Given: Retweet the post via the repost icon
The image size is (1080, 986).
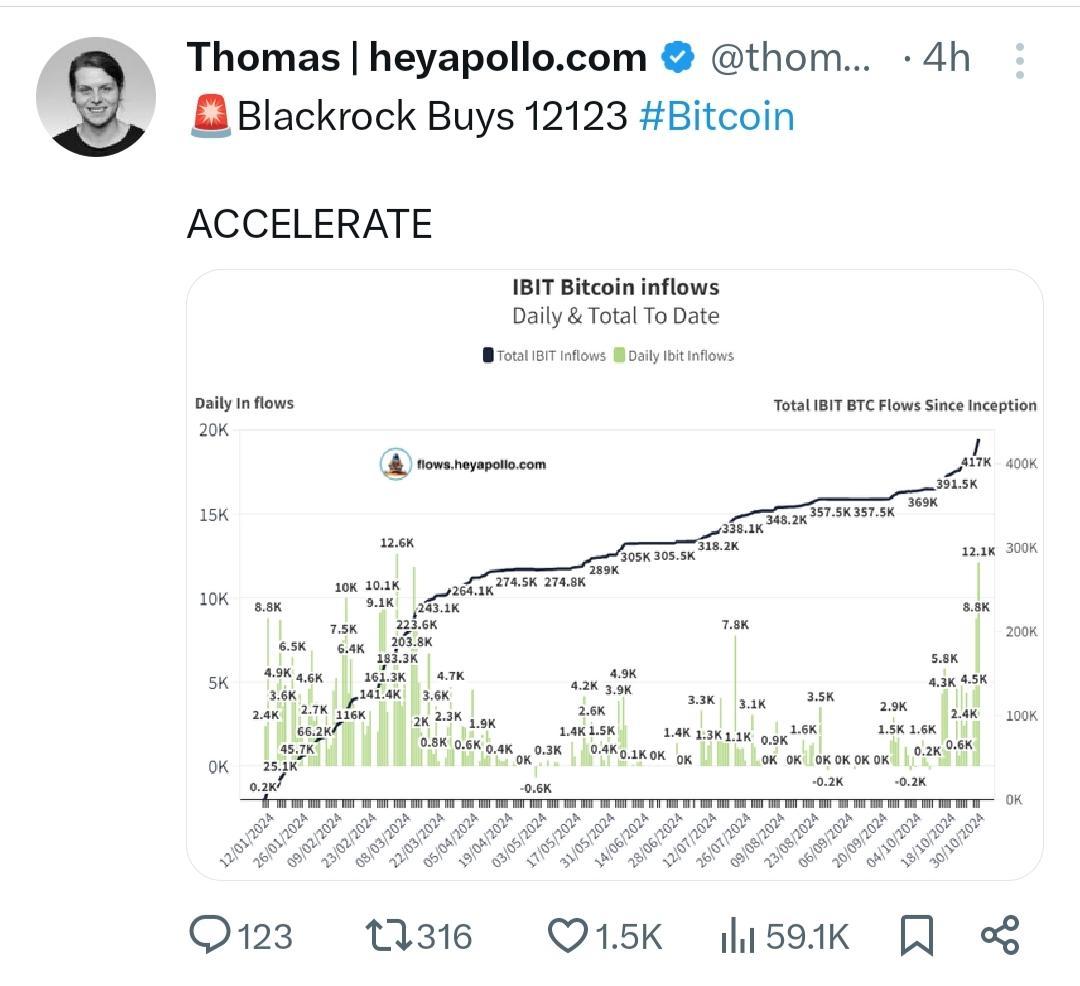Looking at the screenshot, I should (x=388, y=936).
